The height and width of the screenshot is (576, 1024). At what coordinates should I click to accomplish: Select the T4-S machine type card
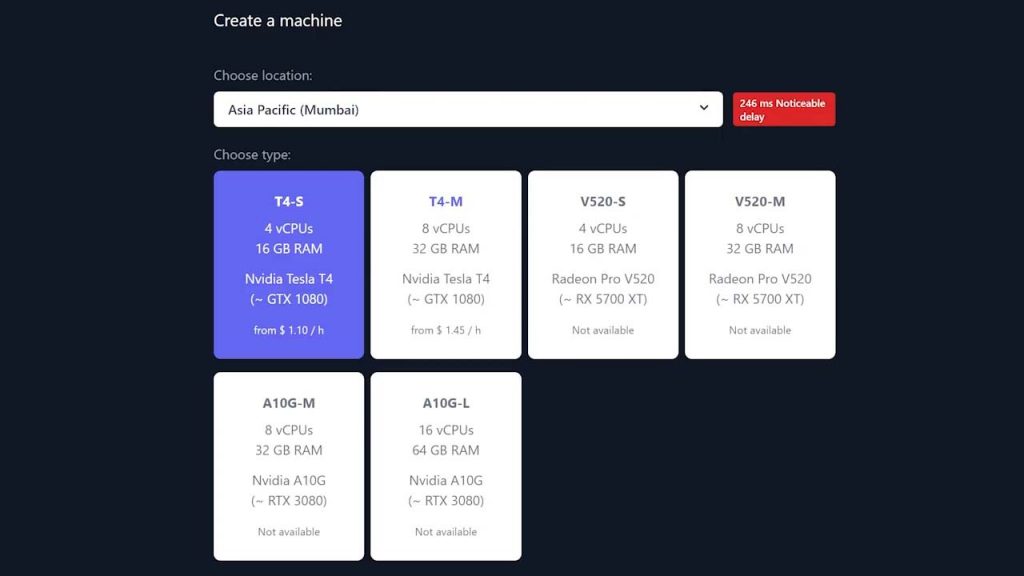tap(289, 264)
